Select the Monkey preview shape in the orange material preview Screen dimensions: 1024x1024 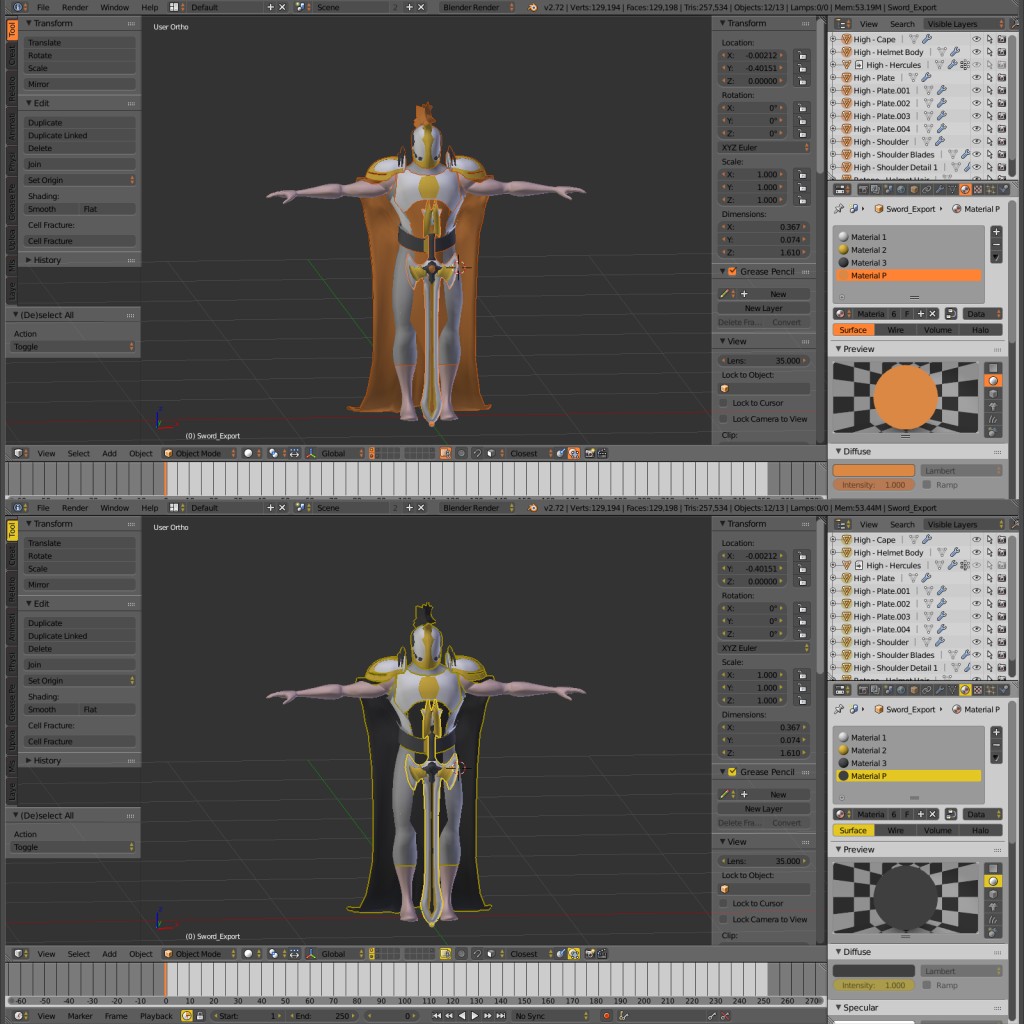(993, 407)
